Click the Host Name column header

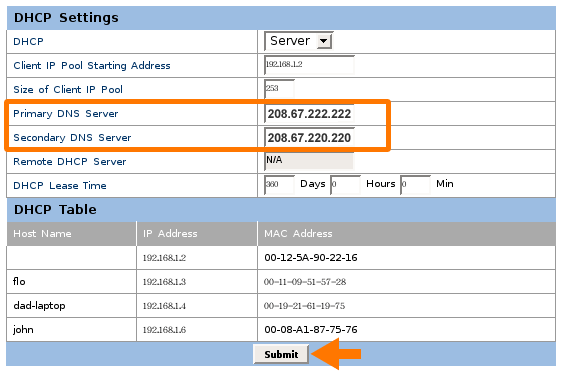pyautogui.click(x=42, y=234)
